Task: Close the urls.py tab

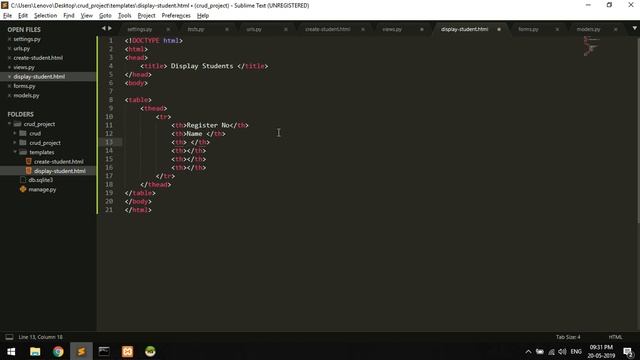Action: 285,29
